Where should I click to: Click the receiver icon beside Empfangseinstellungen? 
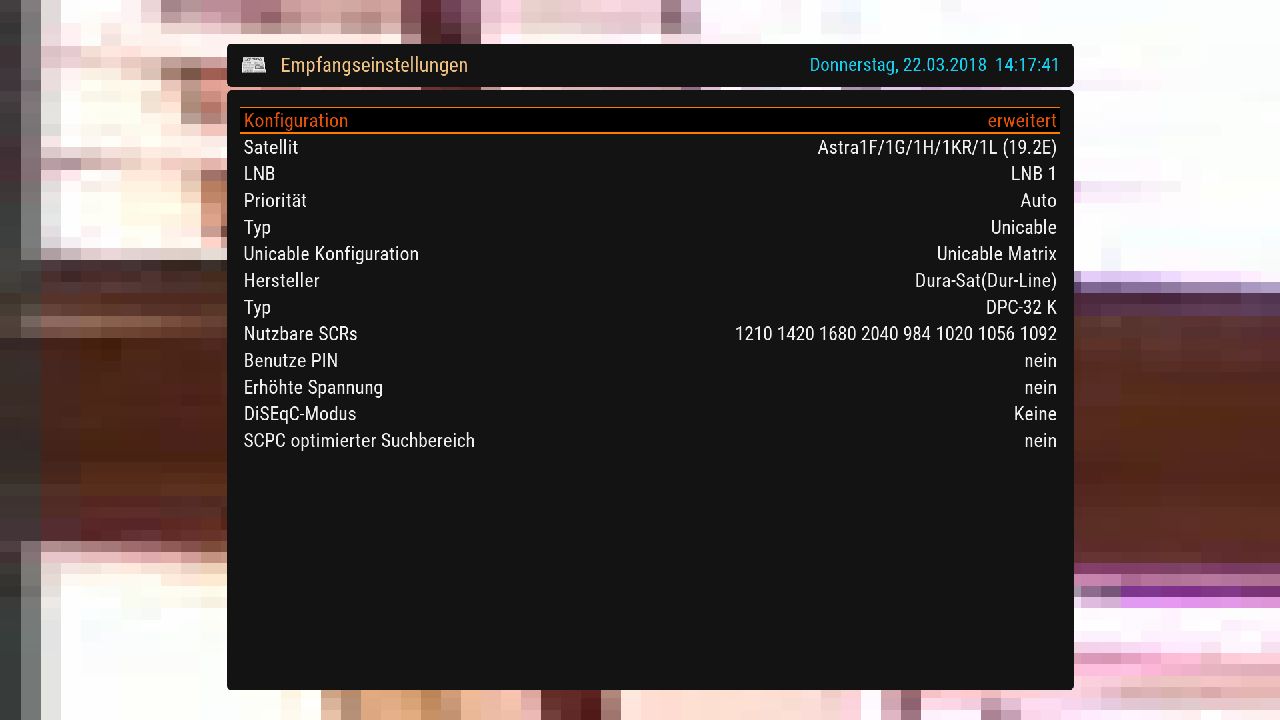tap(254, 65)
